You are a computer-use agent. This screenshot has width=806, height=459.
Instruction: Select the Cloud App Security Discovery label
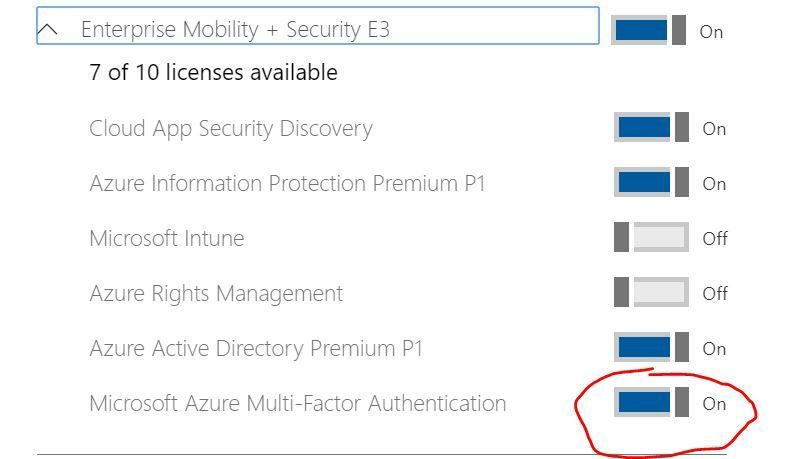[230, 129]
